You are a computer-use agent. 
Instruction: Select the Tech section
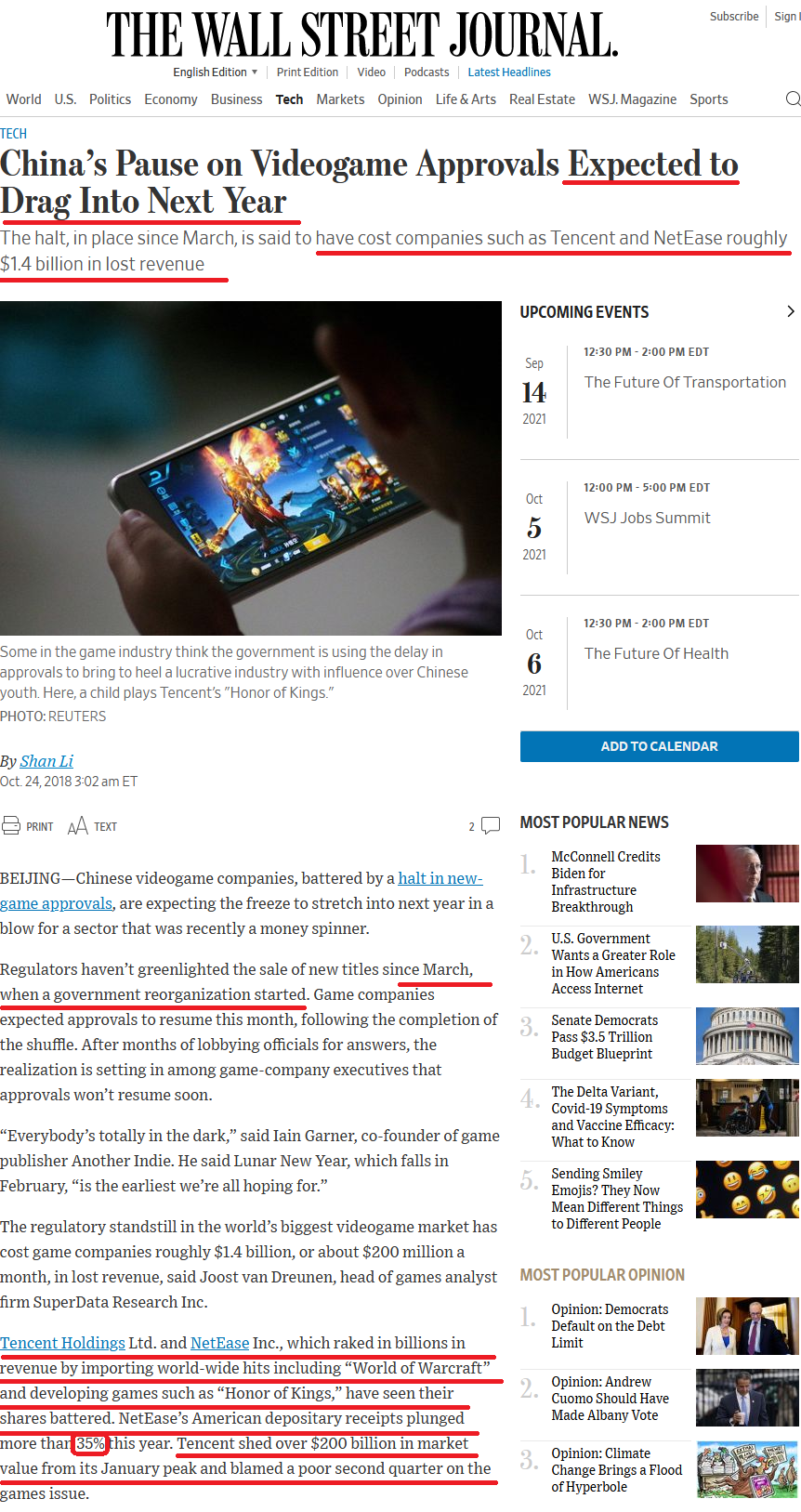pos(289,99)
